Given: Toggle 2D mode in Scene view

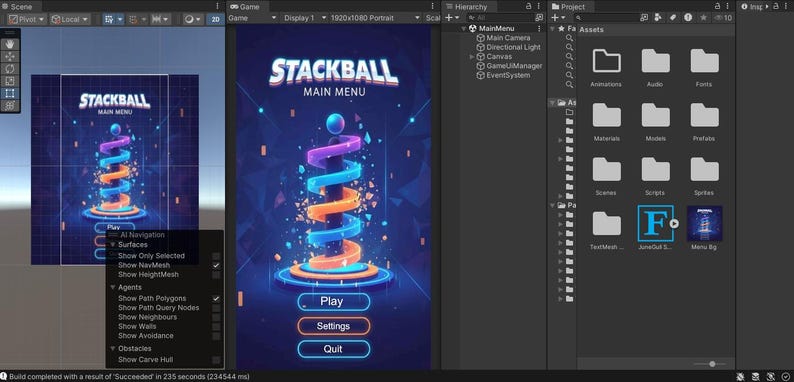Looking at the screenshot, I should tap(216, 19).
